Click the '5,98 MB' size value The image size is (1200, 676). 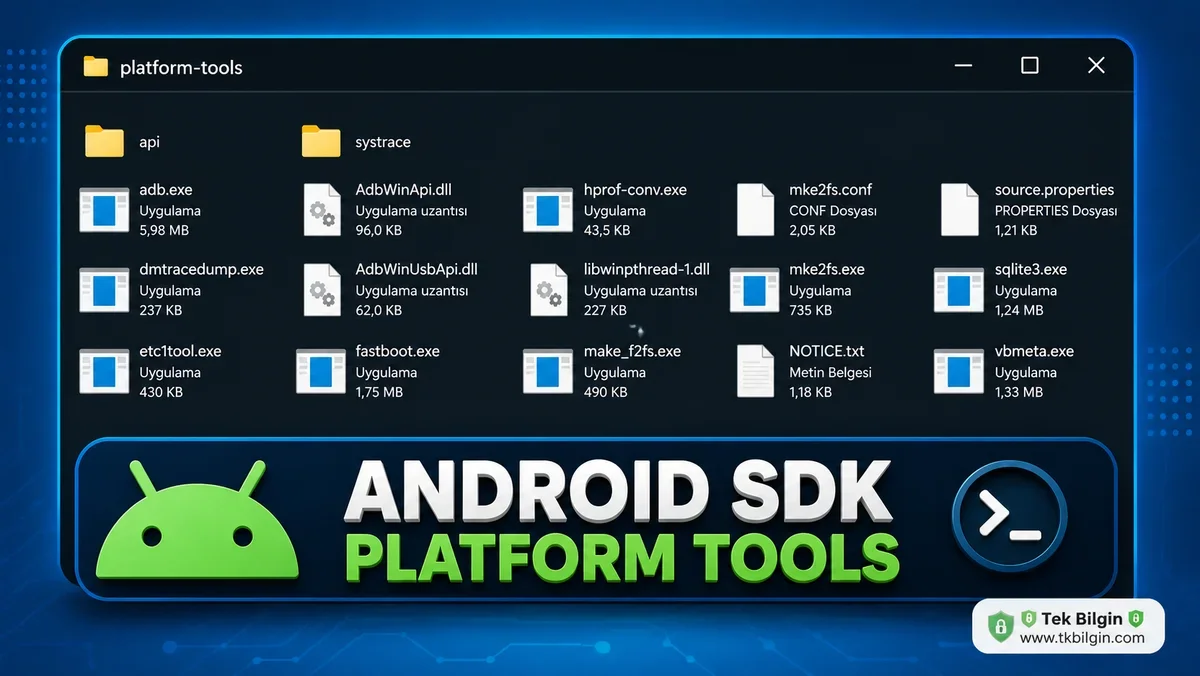tap(165, 230)
